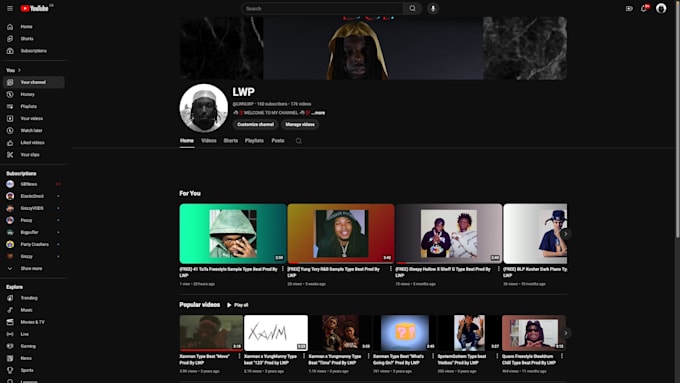The image size is (680, 383).
Task: Open the XavM handwriting thumbnail video
Action: (x=276, y=333)
